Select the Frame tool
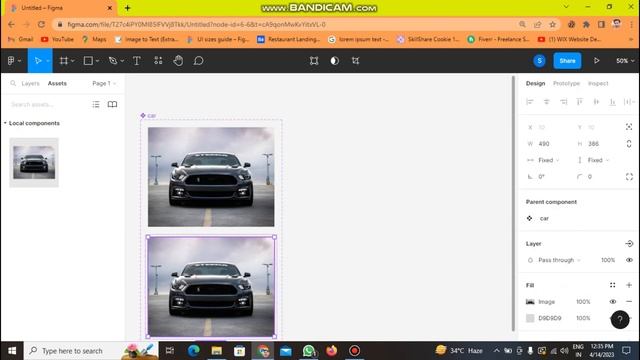 click(x=64, y=61)
